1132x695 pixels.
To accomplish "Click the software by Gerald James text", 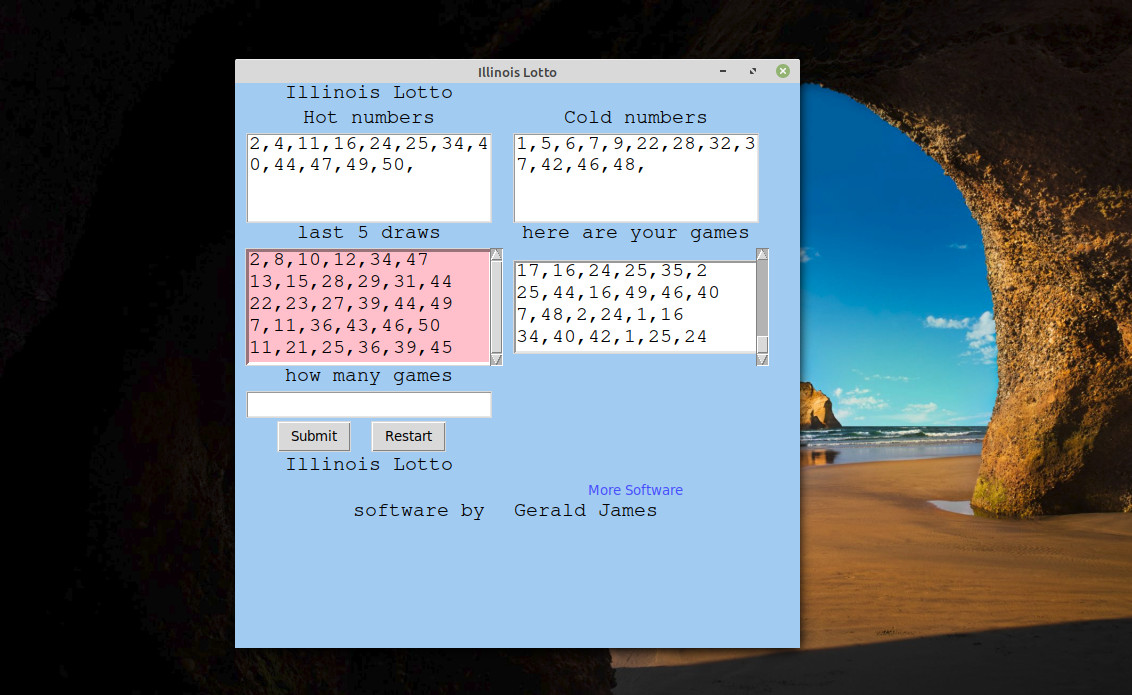I will (x=505, y=511).
